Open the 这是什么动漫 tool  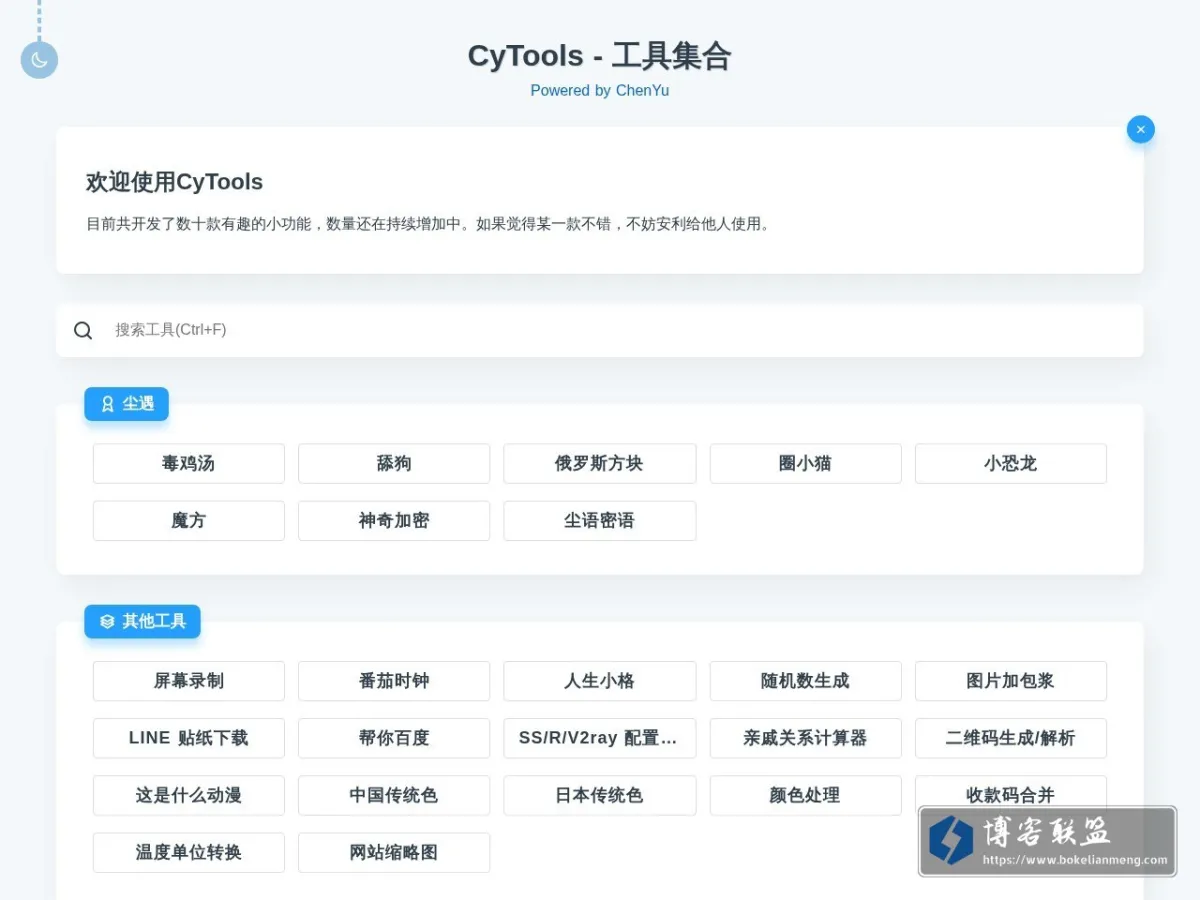tap(189, 795)
